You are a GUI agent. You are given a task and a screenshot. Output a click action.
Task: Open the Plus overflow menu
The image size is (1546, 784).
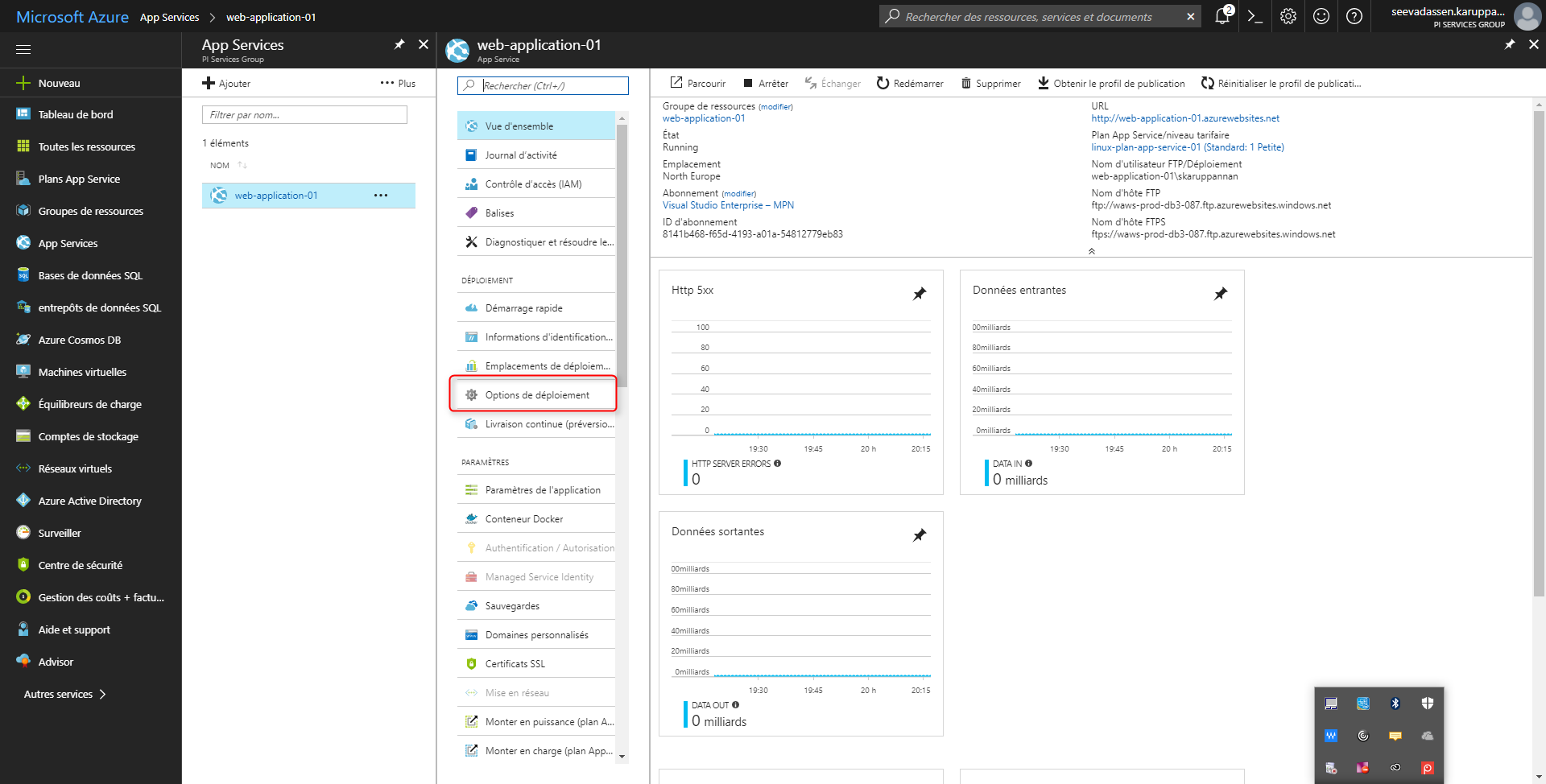(x=398, y=83)
